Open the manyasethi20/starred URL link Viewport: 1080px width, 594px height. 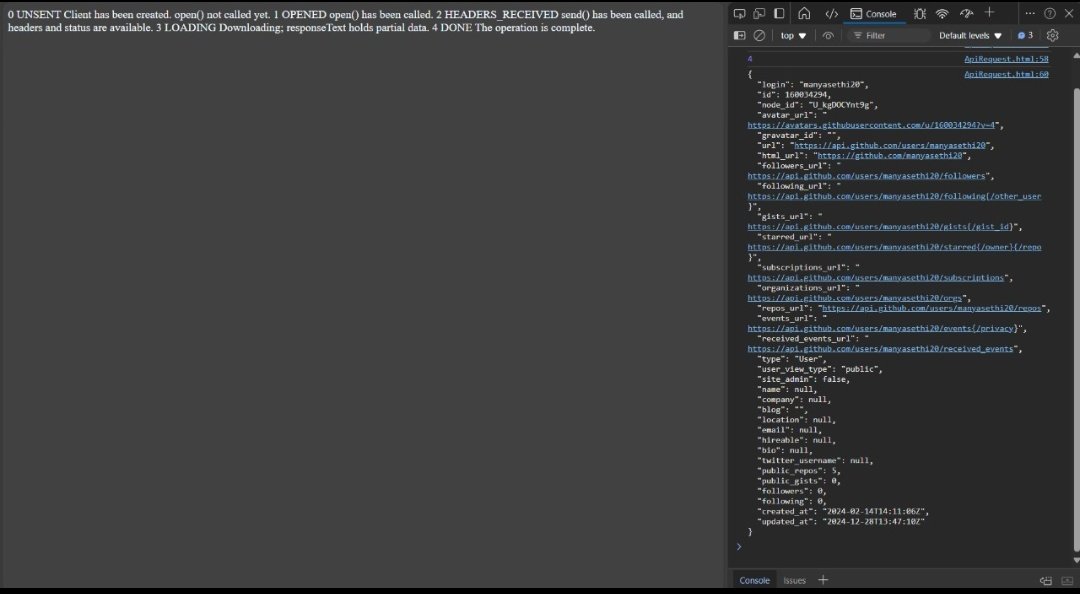(x=894, y=247)
